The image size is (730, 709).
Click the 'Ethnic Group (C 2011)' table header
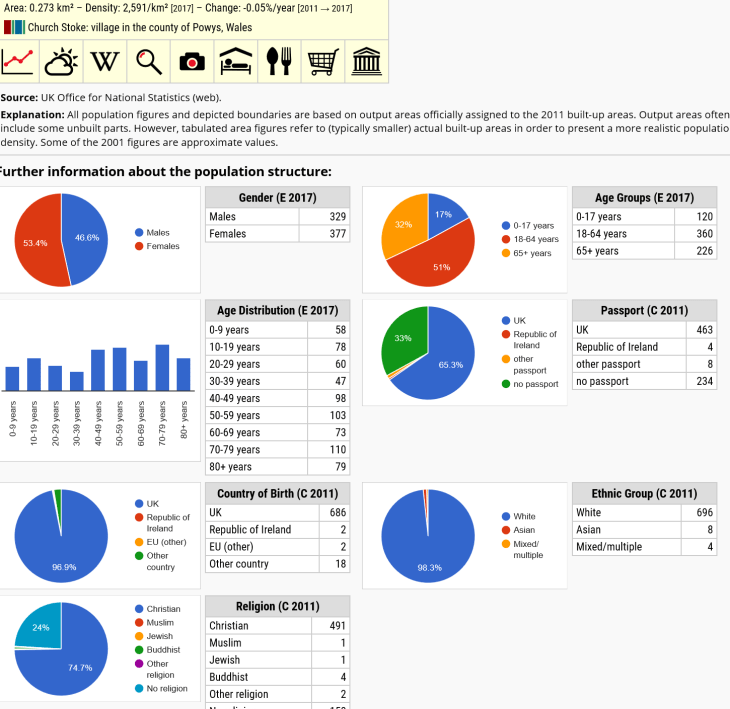tap(644, 494)
